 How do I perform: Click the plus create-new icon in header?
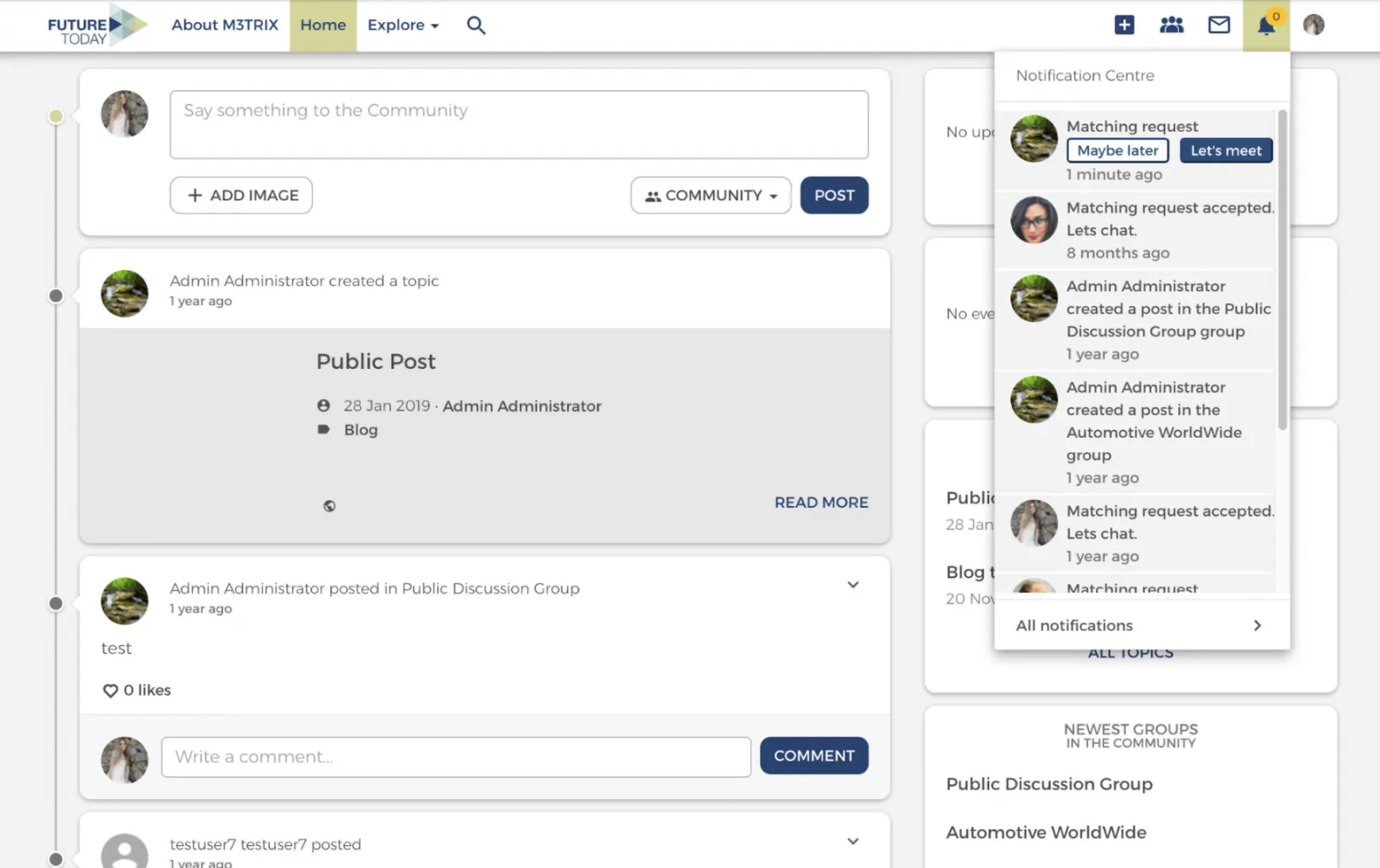pyautogui.click(x=1124, y=26)
